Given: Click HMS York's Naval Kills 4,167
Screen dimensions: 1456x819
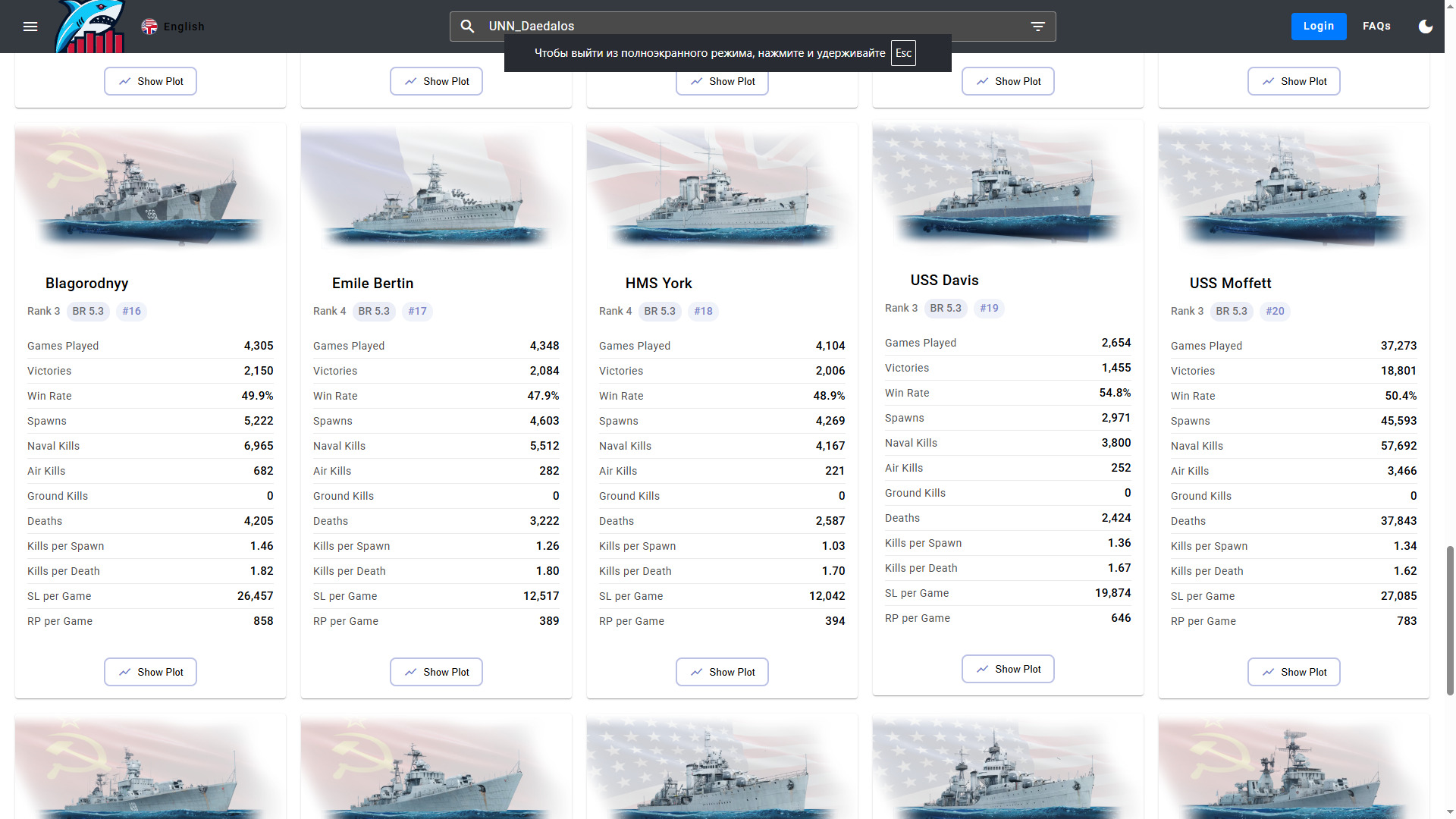Looking at the screenshot, I should point(830,446).
